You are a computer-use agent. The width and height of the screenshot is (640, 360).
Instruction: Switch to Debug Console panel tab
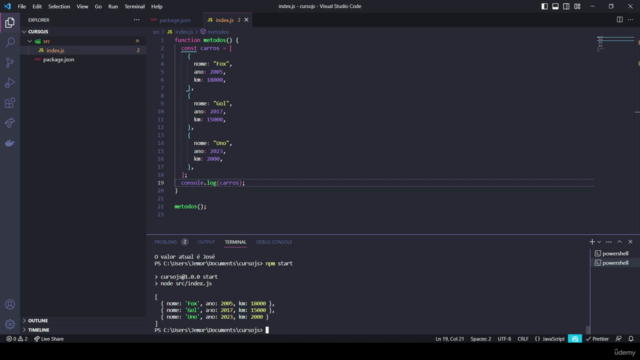[274, 242]
